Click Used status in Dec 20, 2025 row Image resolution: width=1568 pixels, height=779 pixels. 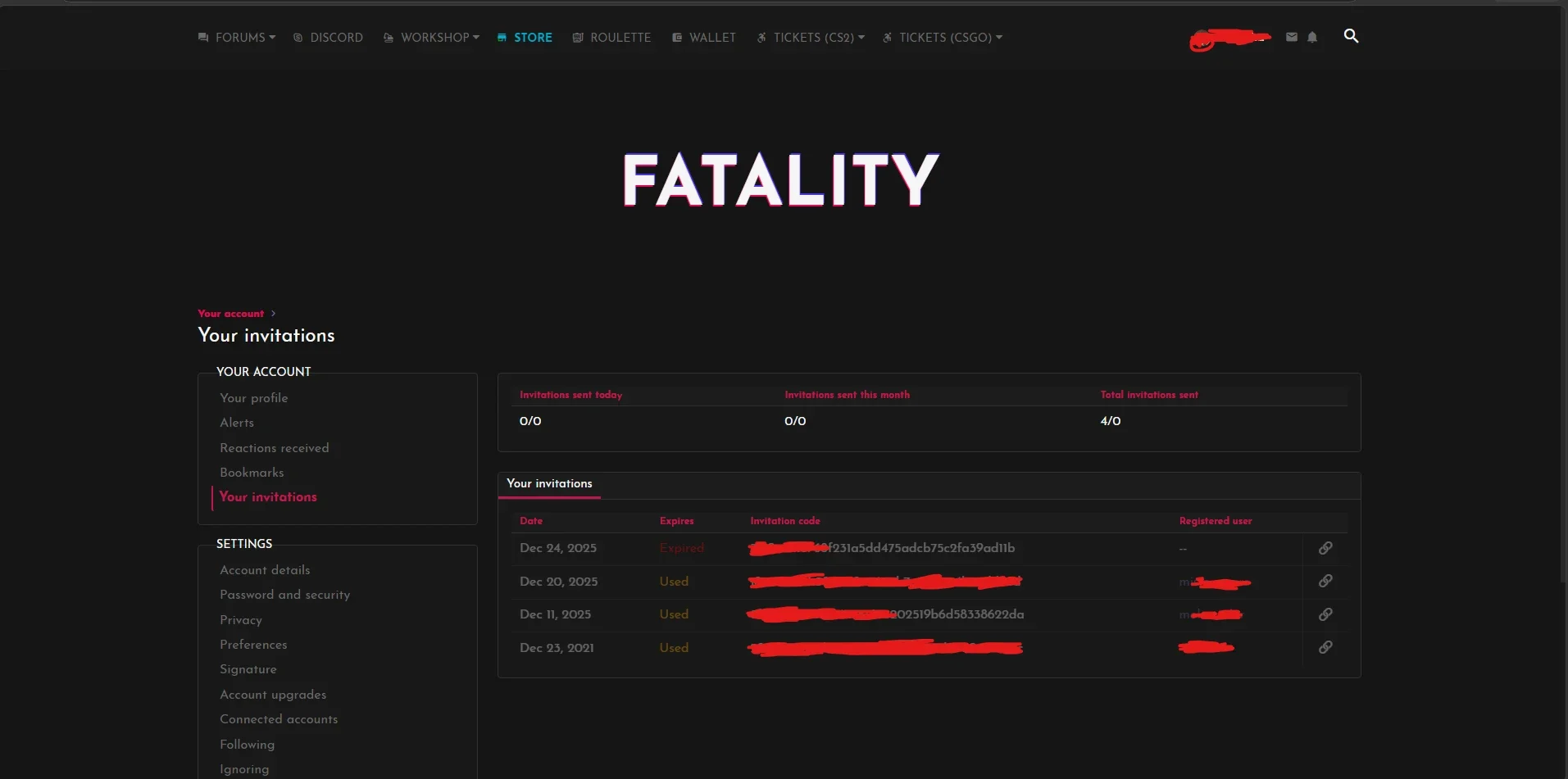click(x=674, y=582)
